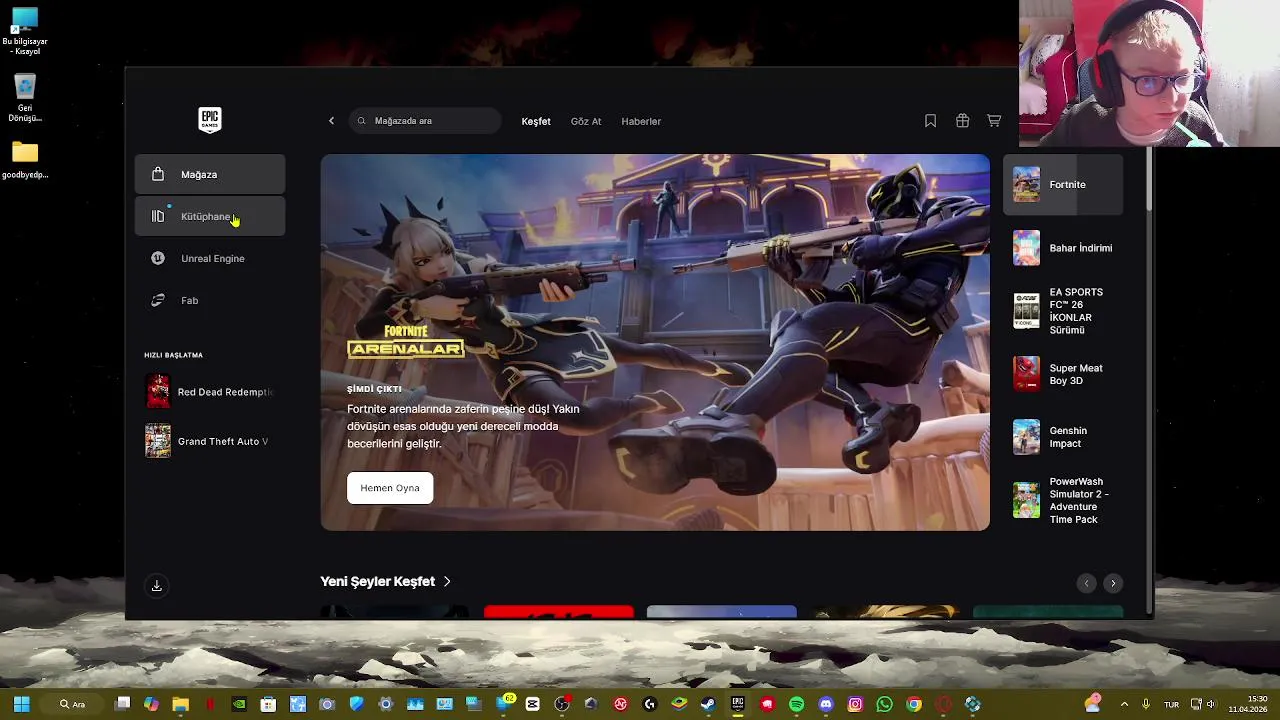The image size is (1280, 720).
Task: Open File Explorer from the taskbar
Action: [180, 704]
